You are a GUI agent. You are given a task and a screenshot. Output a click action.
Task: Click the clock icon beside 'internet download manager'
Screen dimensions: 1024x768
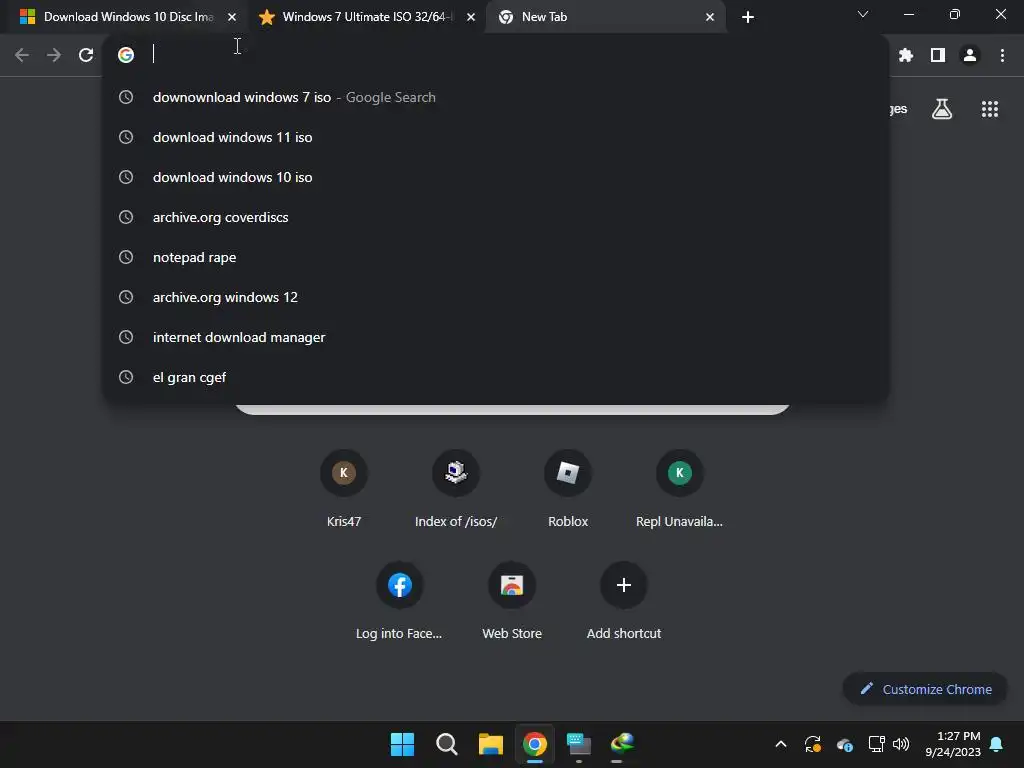click(x=126, y=337)
